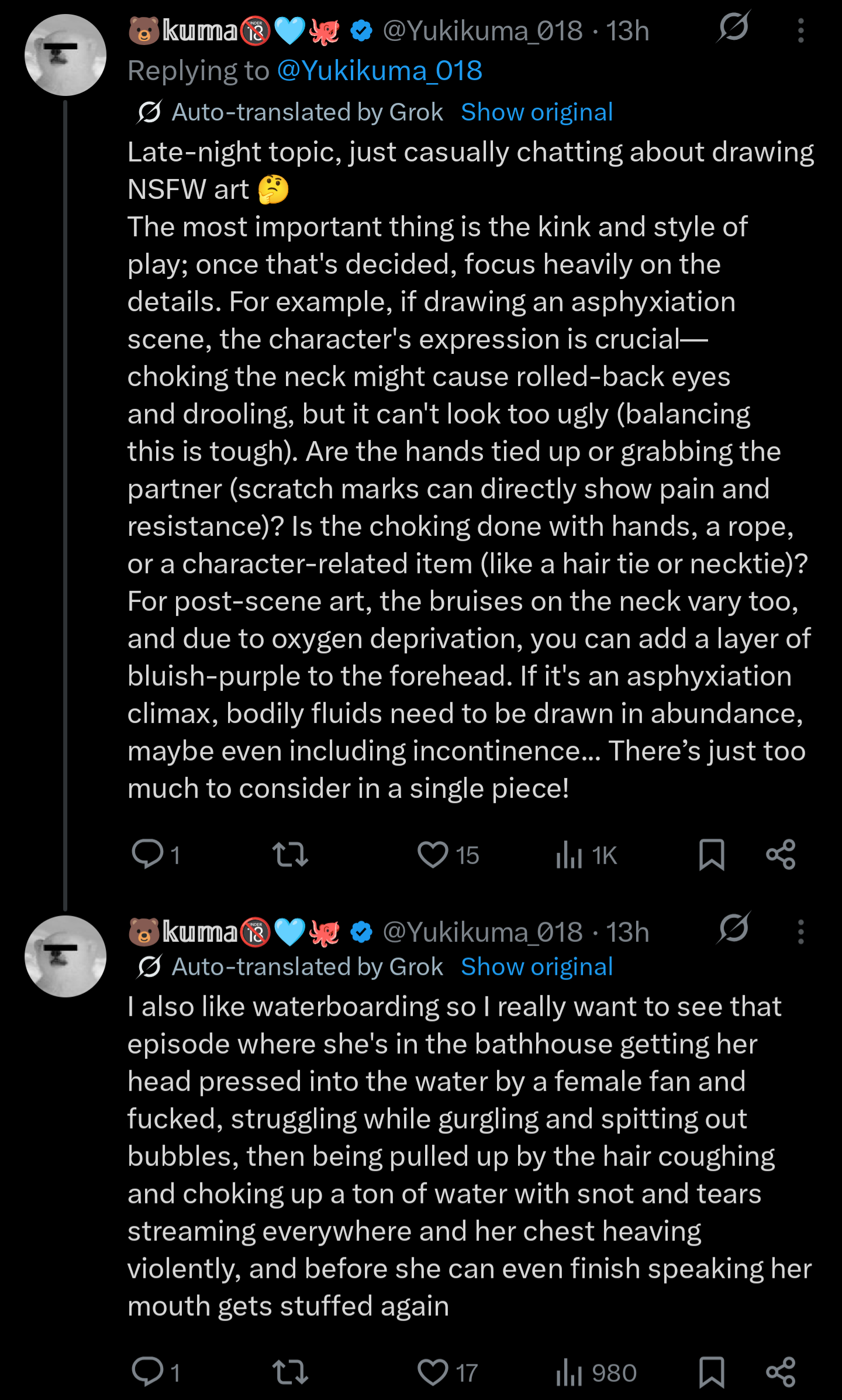Click 'Show original' on the 'Late-night topic' tweet
Image resolution: width=842 pixels, height=1400 pixels.
pos(536,112)
